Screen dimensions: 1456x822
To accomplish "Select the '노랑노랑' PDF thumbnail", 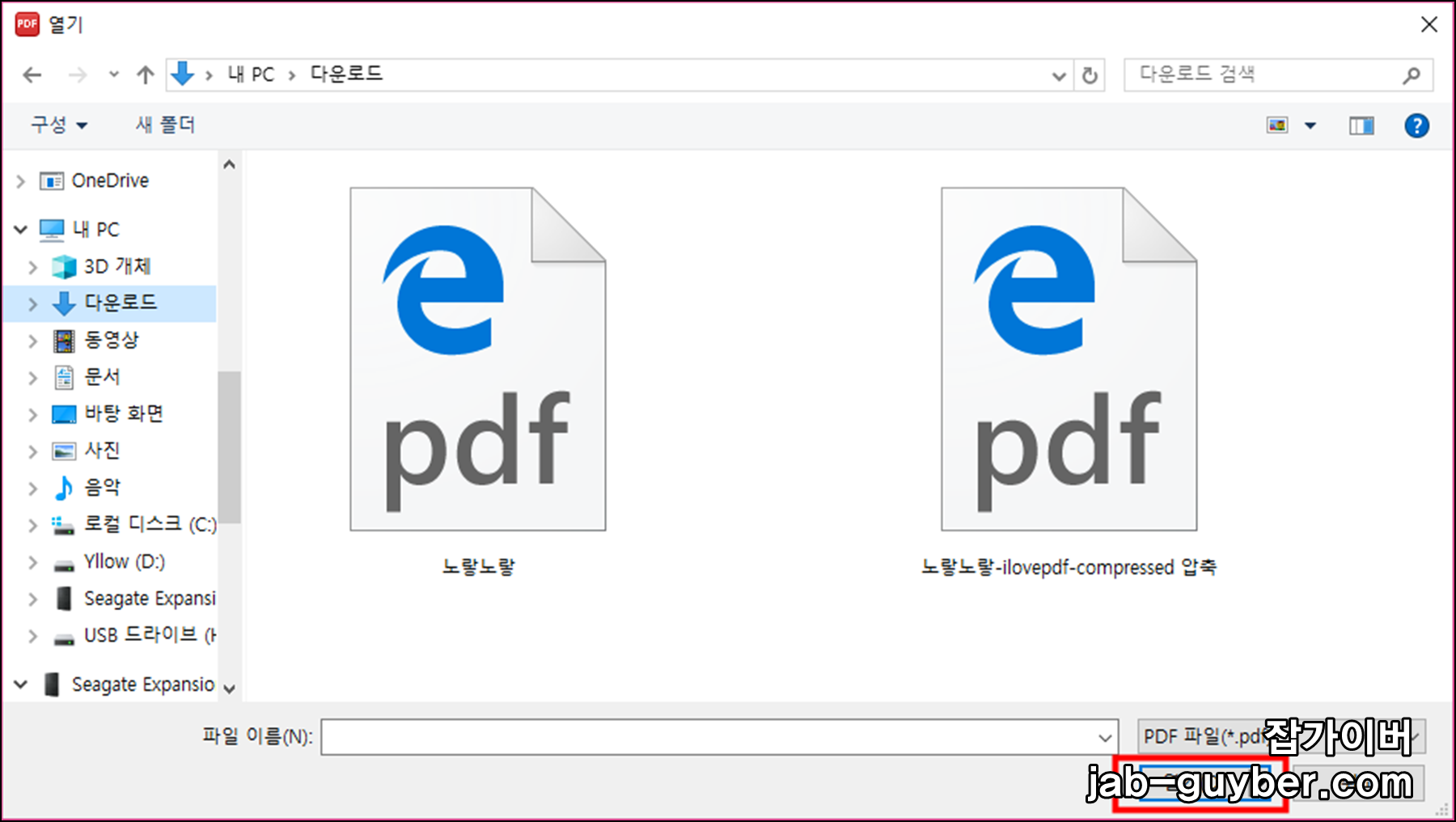I will tap(478, 359).
